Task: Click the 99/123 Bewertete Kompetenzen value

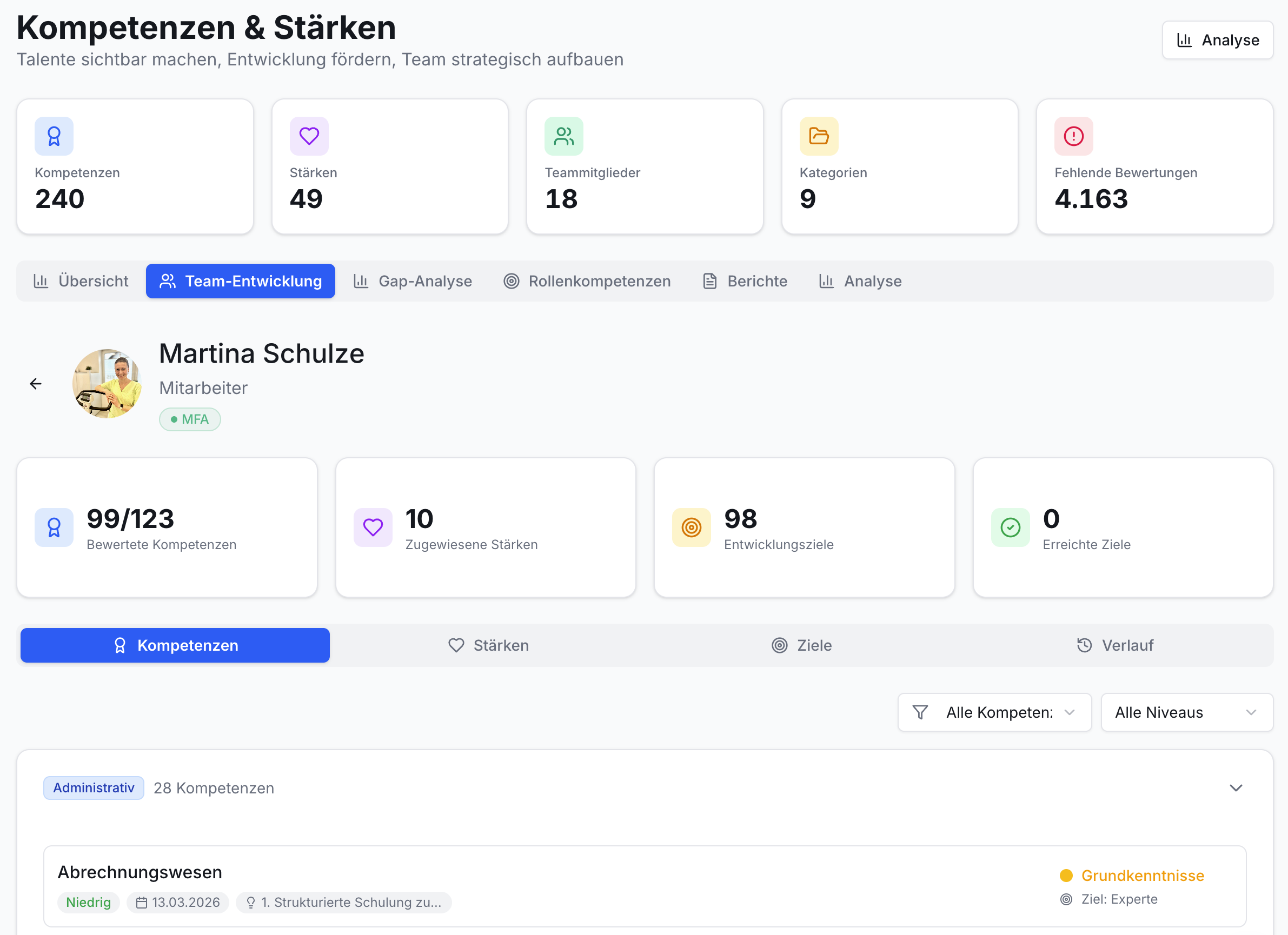Action: click(131, 518)
